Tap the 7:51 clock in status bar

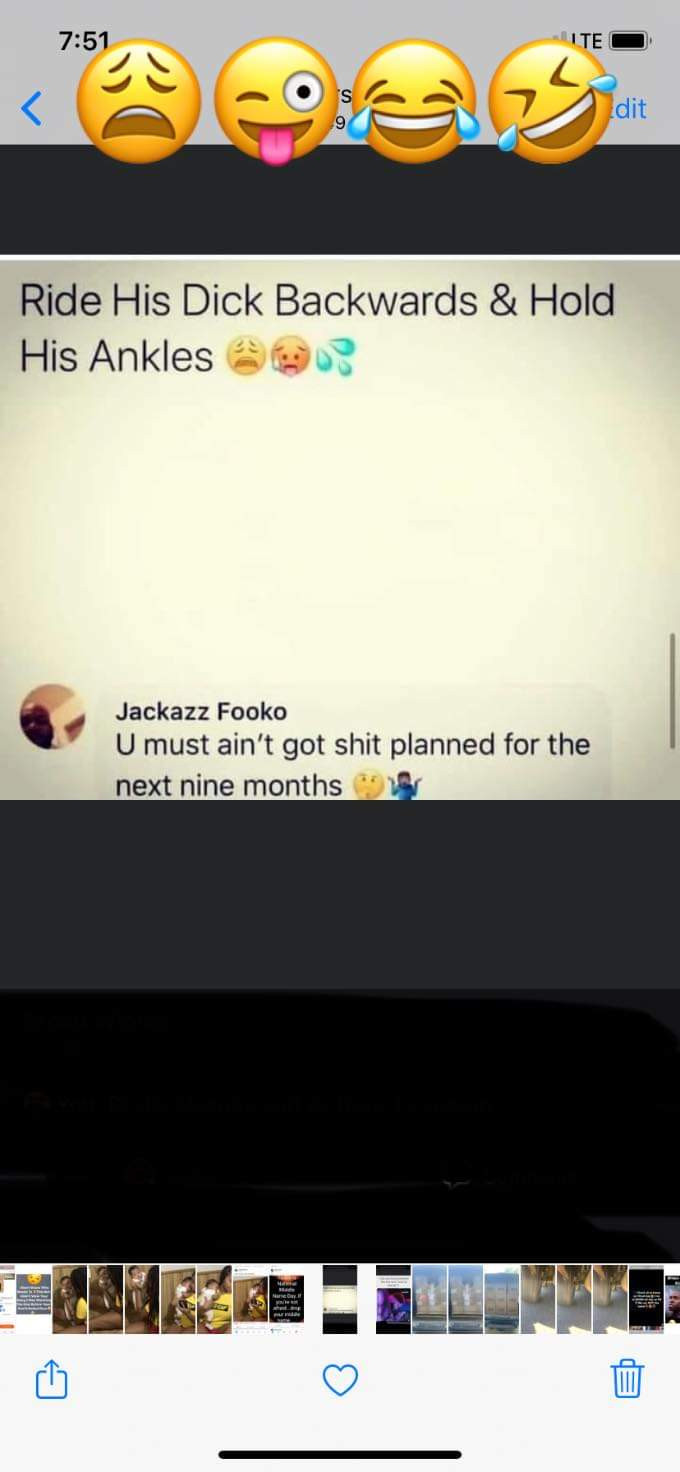click(84, 41)
